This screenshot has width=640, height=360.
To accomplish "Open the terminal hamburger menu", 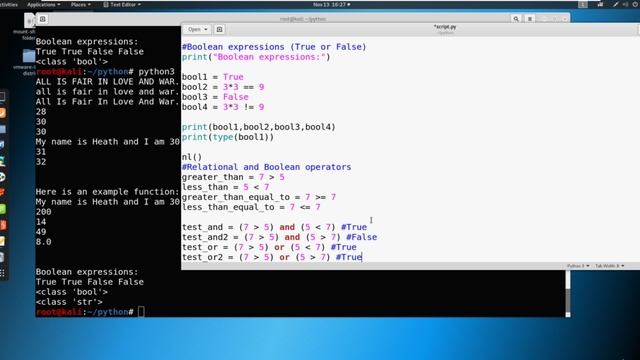I will (x=530, y=19).
